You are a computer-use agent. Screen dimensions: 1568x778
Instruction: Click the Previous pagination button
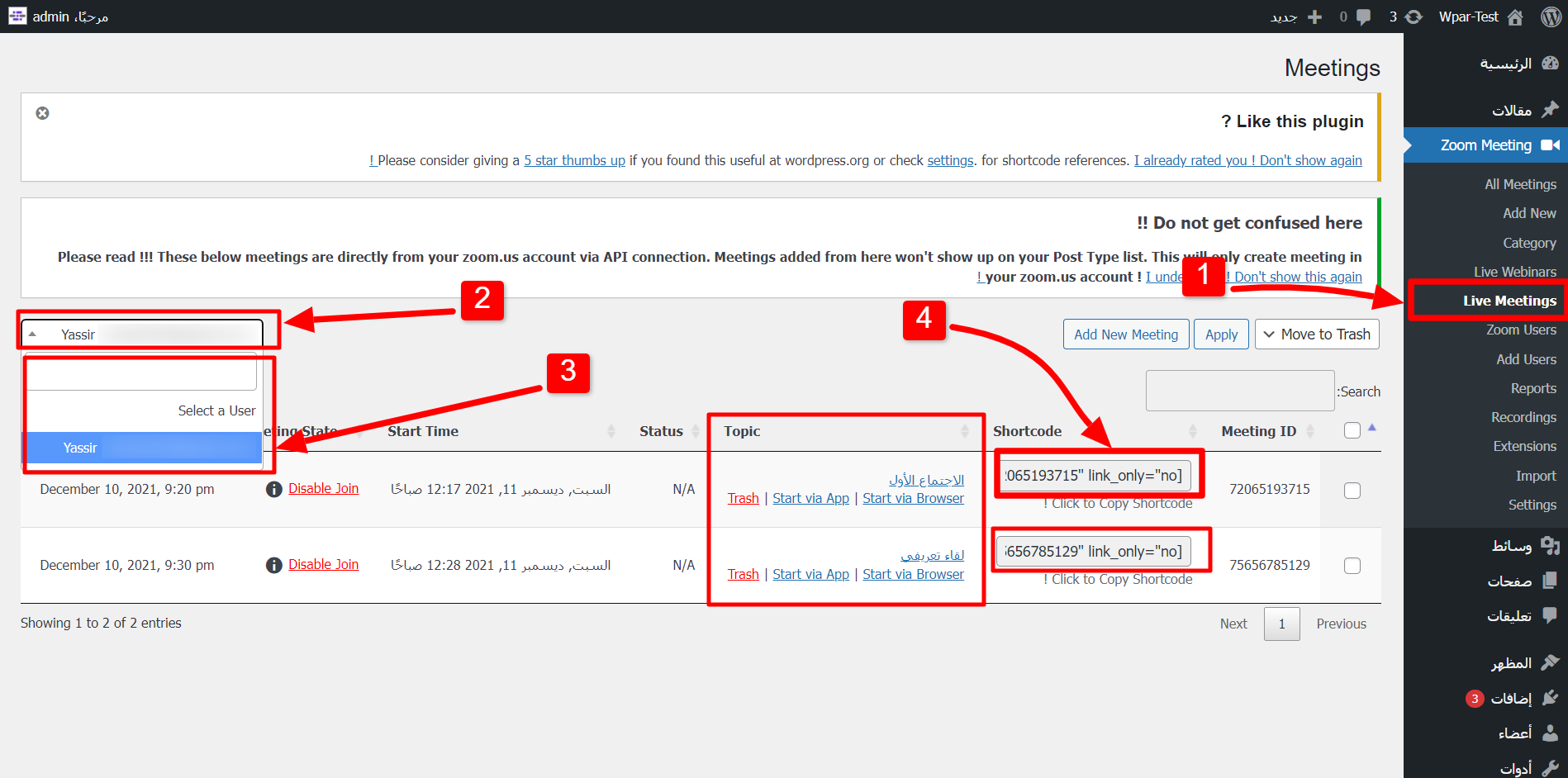click(x=1341, y=624)
